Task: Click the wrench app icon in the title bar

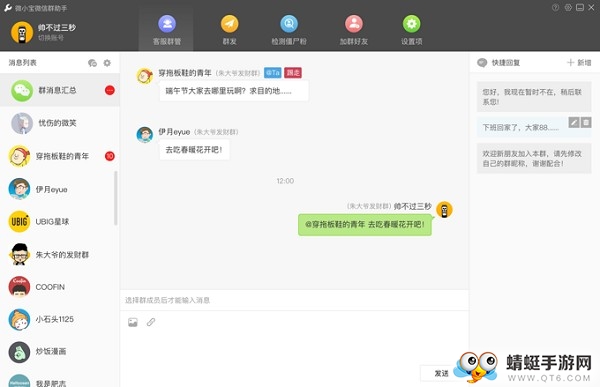Action: click(x=8, y=8)
